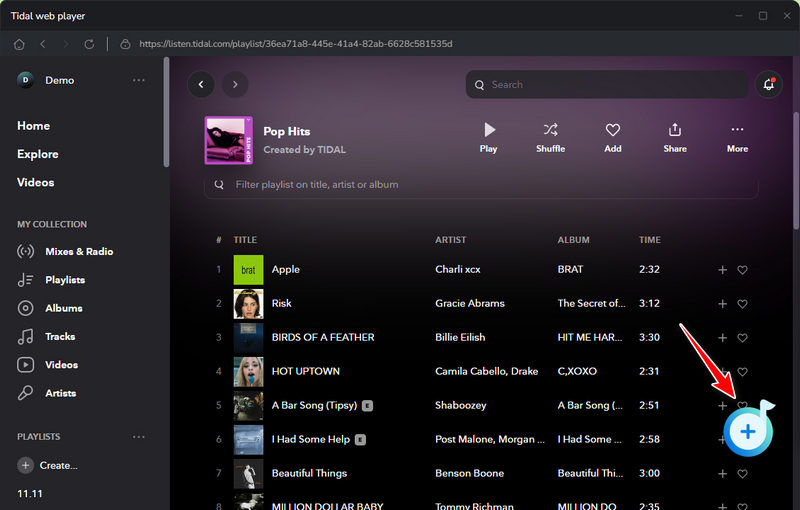Click the ALBUM column header

573,240
